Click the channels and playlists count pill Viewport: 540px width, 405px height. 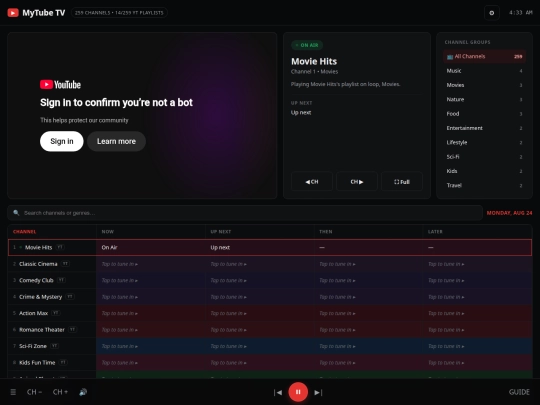pos(119,13)
